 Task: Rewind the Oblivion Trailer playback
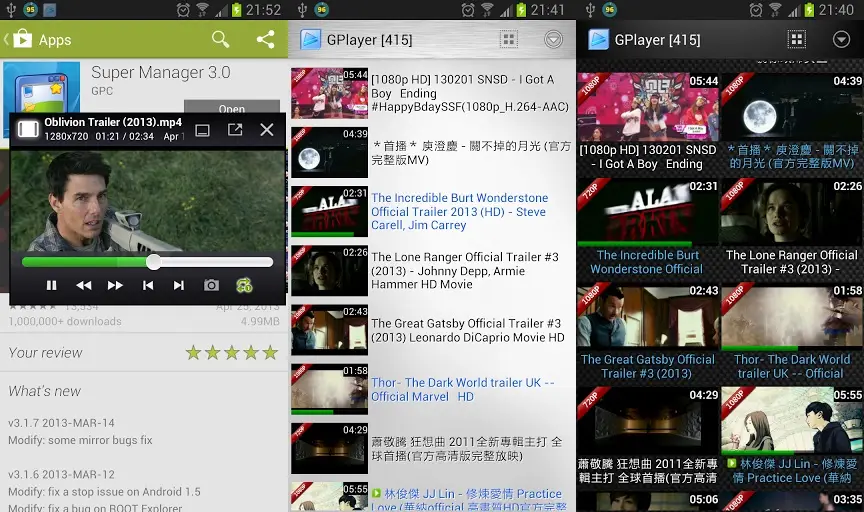click(x=84, y=285)
